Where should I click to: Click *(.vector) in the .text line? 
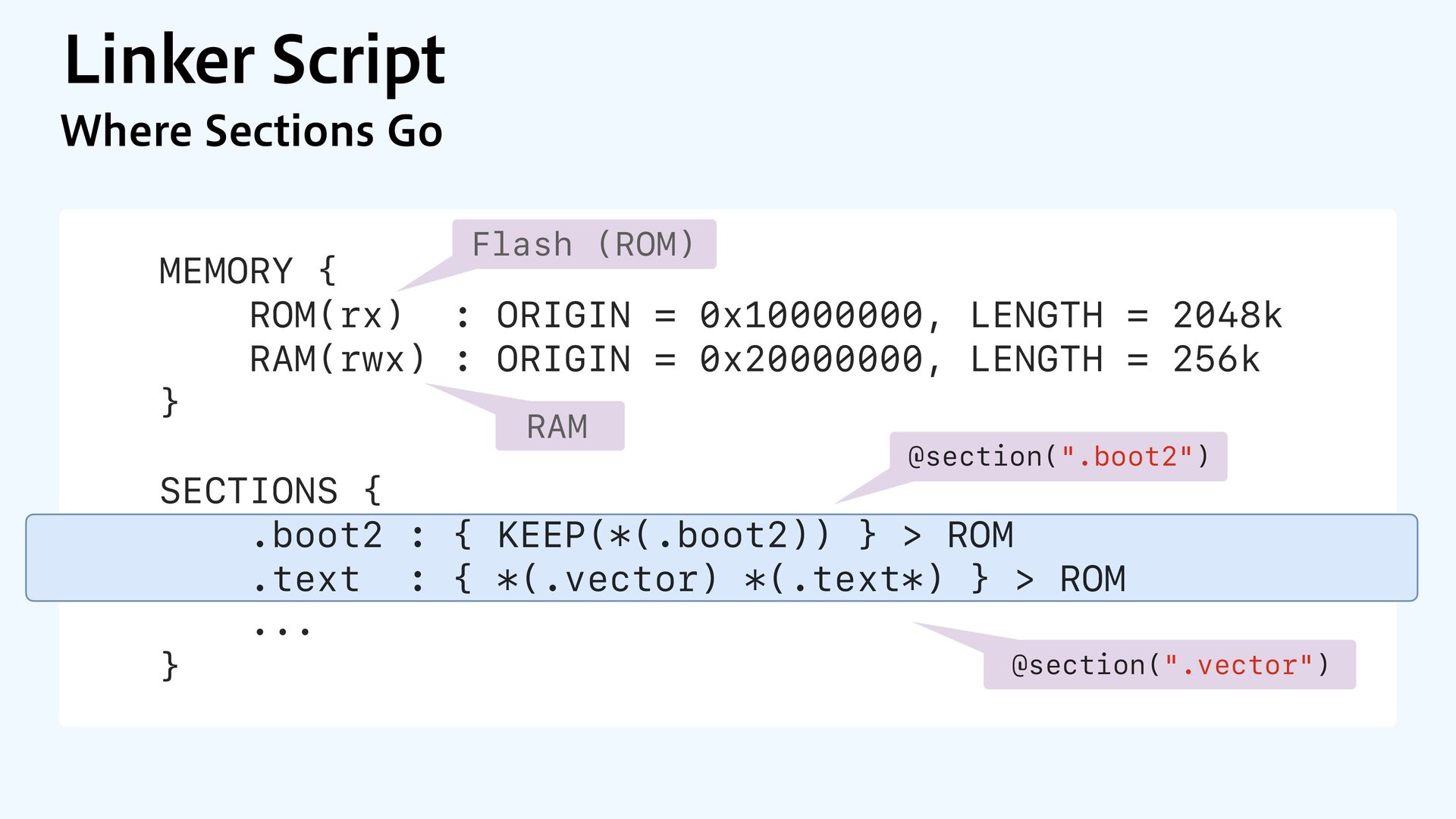click(607, 580)
